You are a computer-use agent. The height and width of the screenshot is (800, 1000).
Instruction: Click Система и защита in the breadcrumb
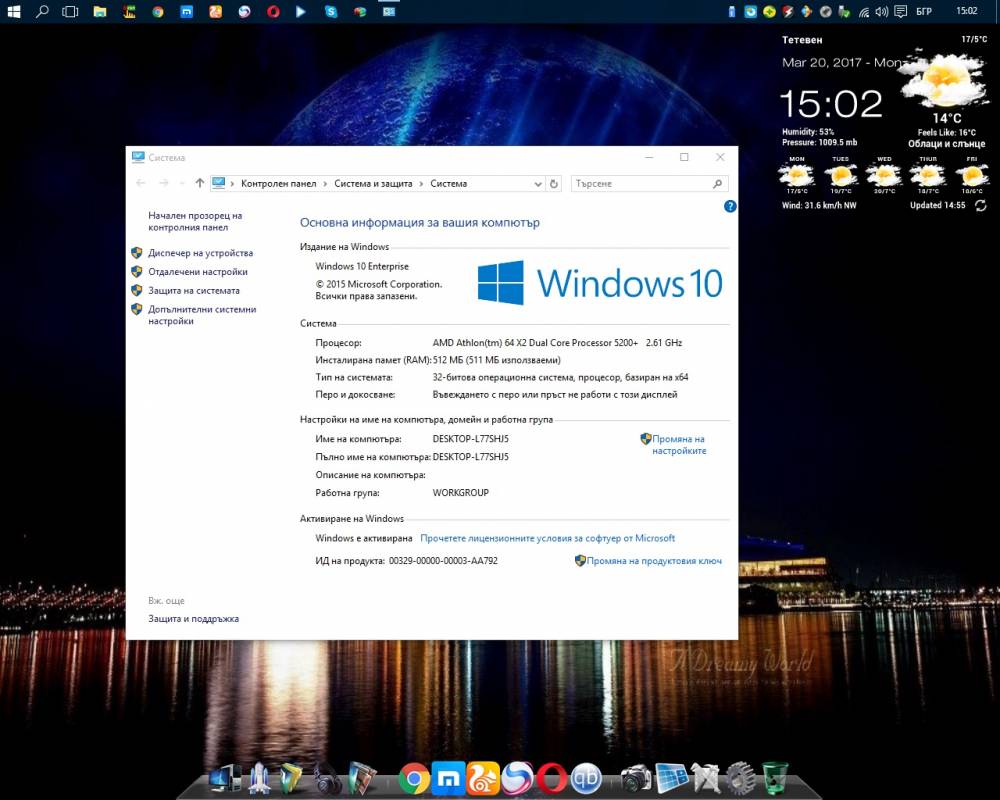click(373, 184)
